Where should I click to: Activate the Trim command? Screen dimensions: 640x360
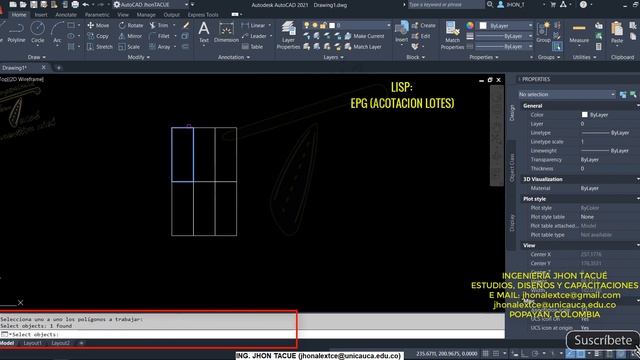coord(159,25)
